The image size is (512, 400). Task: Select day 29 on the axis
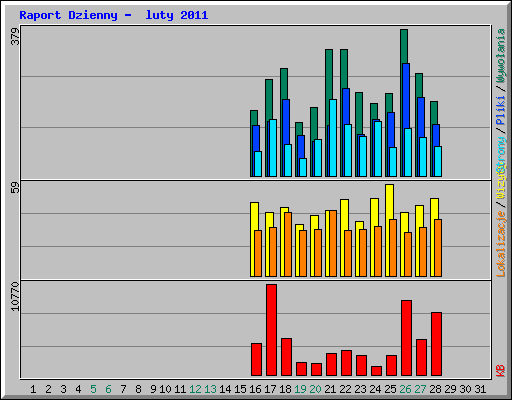click(450, 389)
